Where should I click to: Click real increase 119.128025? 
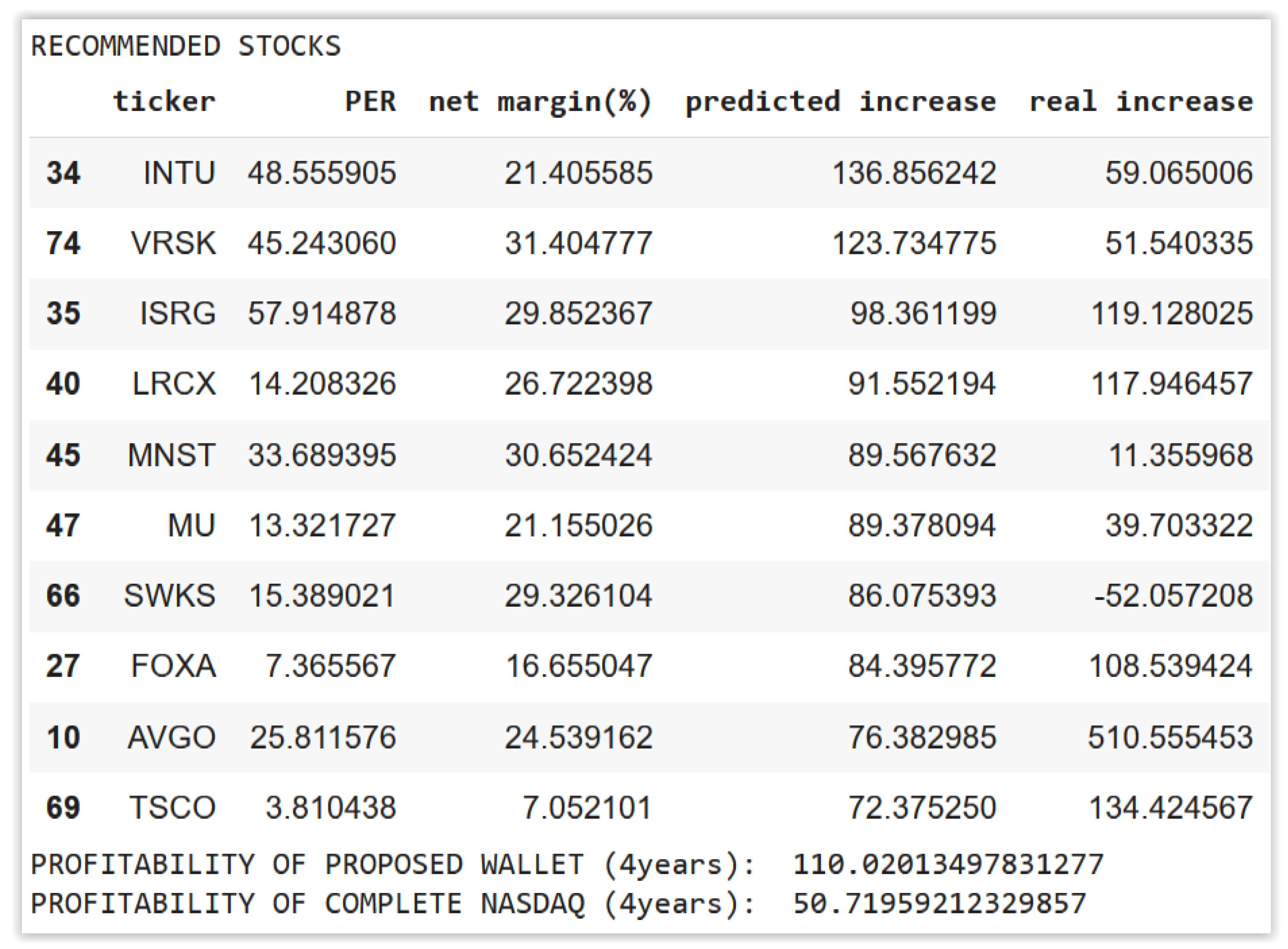1172,314
